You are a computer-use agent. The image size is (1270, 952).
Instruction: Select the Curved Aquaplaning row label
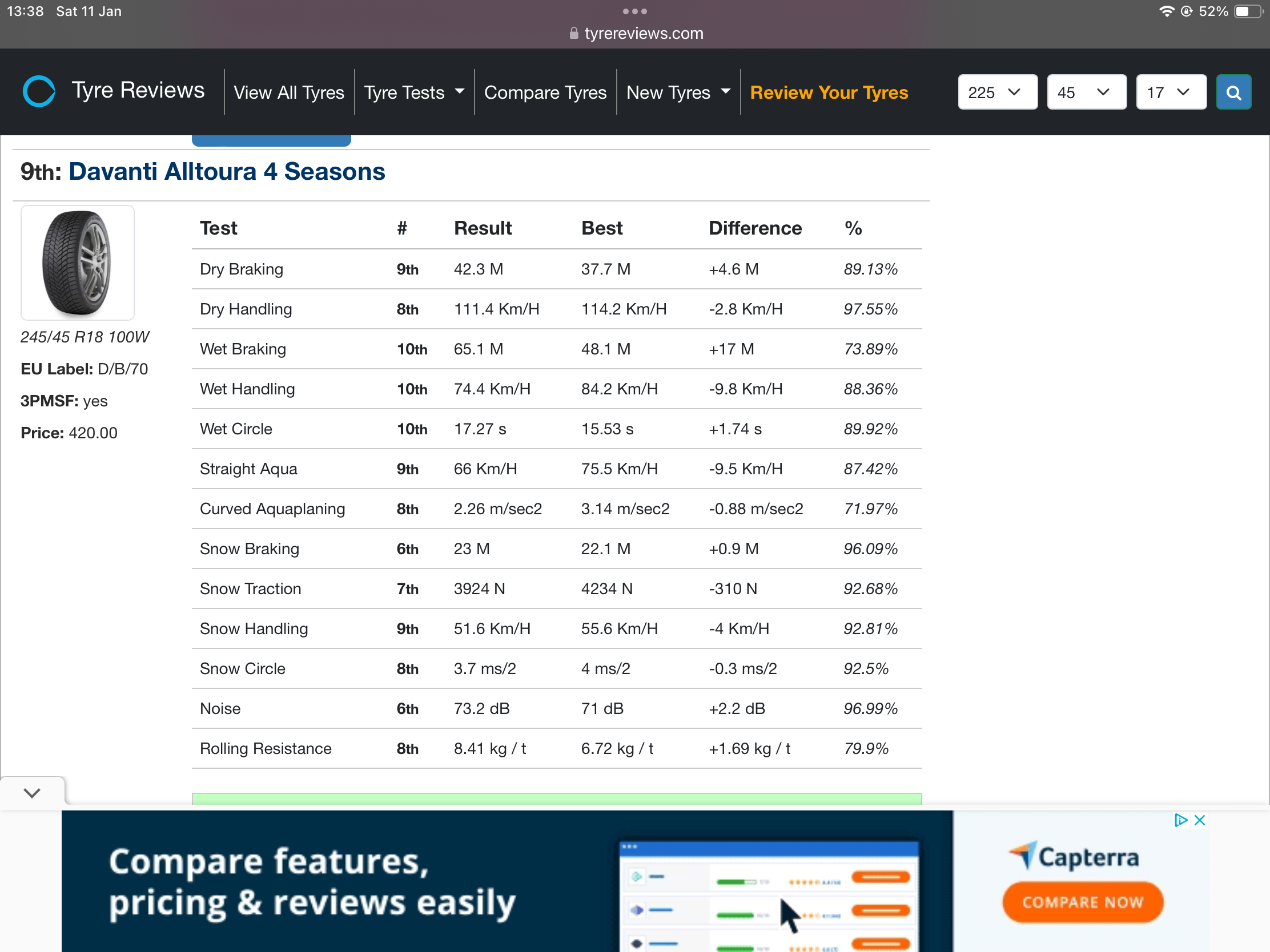coord(272,509)
